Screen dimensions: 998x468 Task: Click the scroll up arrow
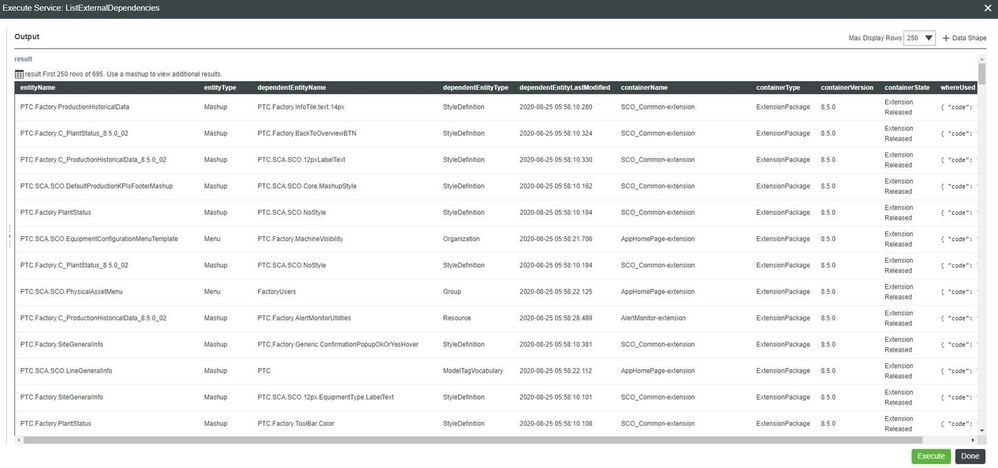pyautogui.click(x=982, y=59)
